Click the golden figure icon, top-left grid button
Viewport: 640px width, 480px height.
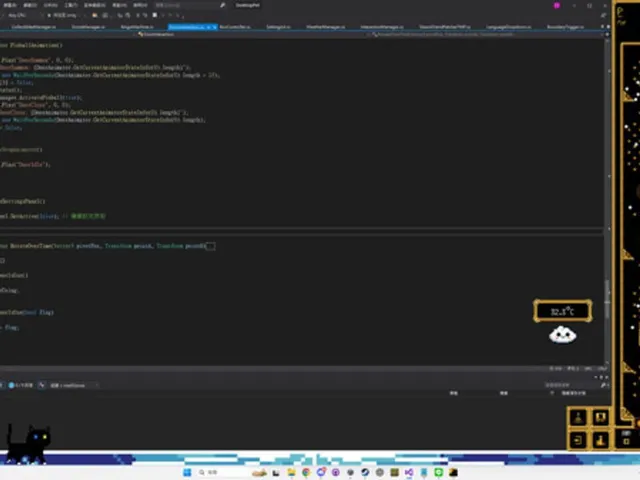(578, 418)
